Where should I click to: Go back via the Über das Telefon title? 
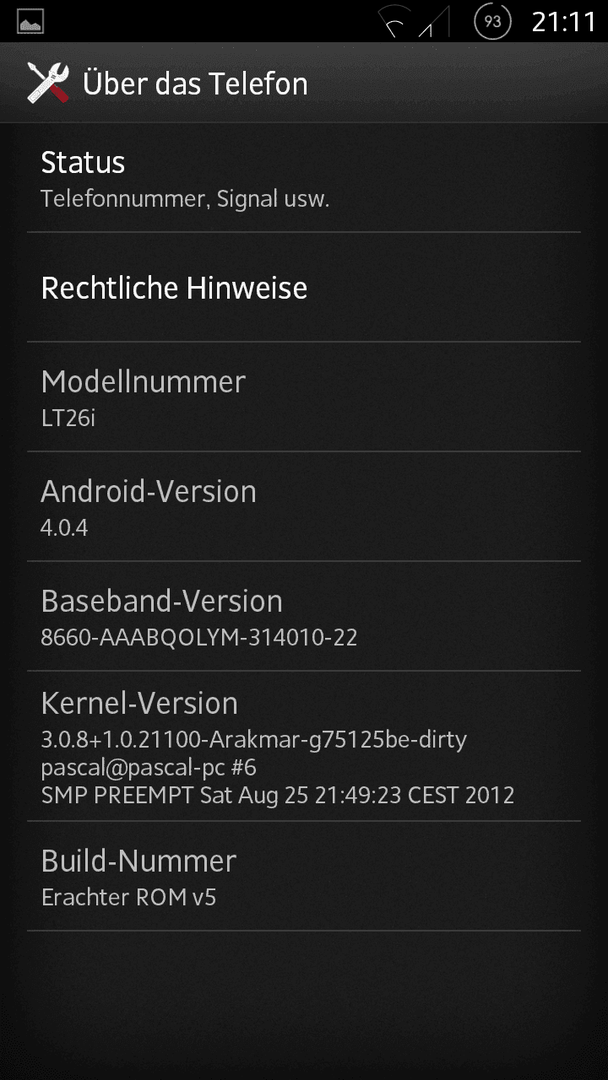195,84
